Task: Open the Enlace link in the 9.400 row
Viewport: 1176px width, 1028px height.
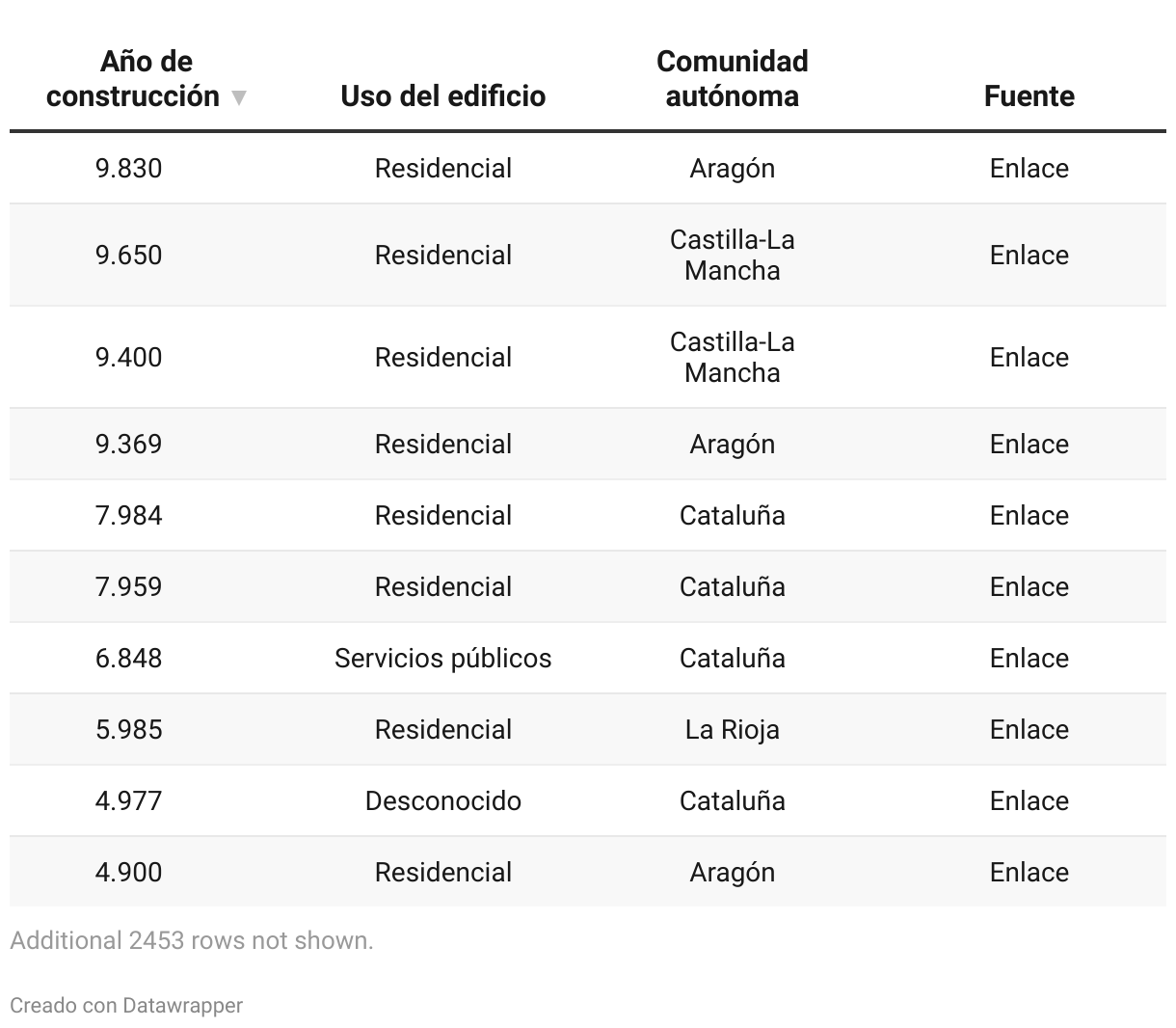Action: point(1029,357)
